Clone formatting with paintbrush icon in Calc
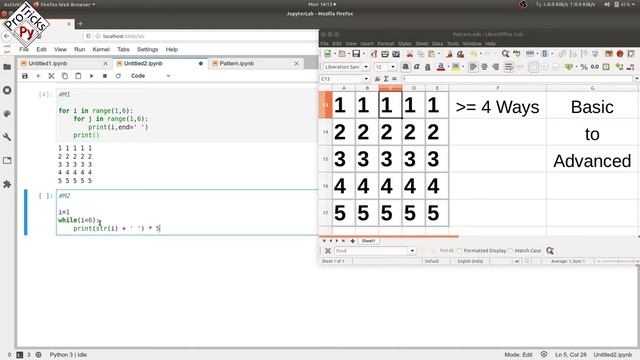Image resolution: width=640 pixels, height=360 pixels. pyautogui.click(x=449, y=54)
